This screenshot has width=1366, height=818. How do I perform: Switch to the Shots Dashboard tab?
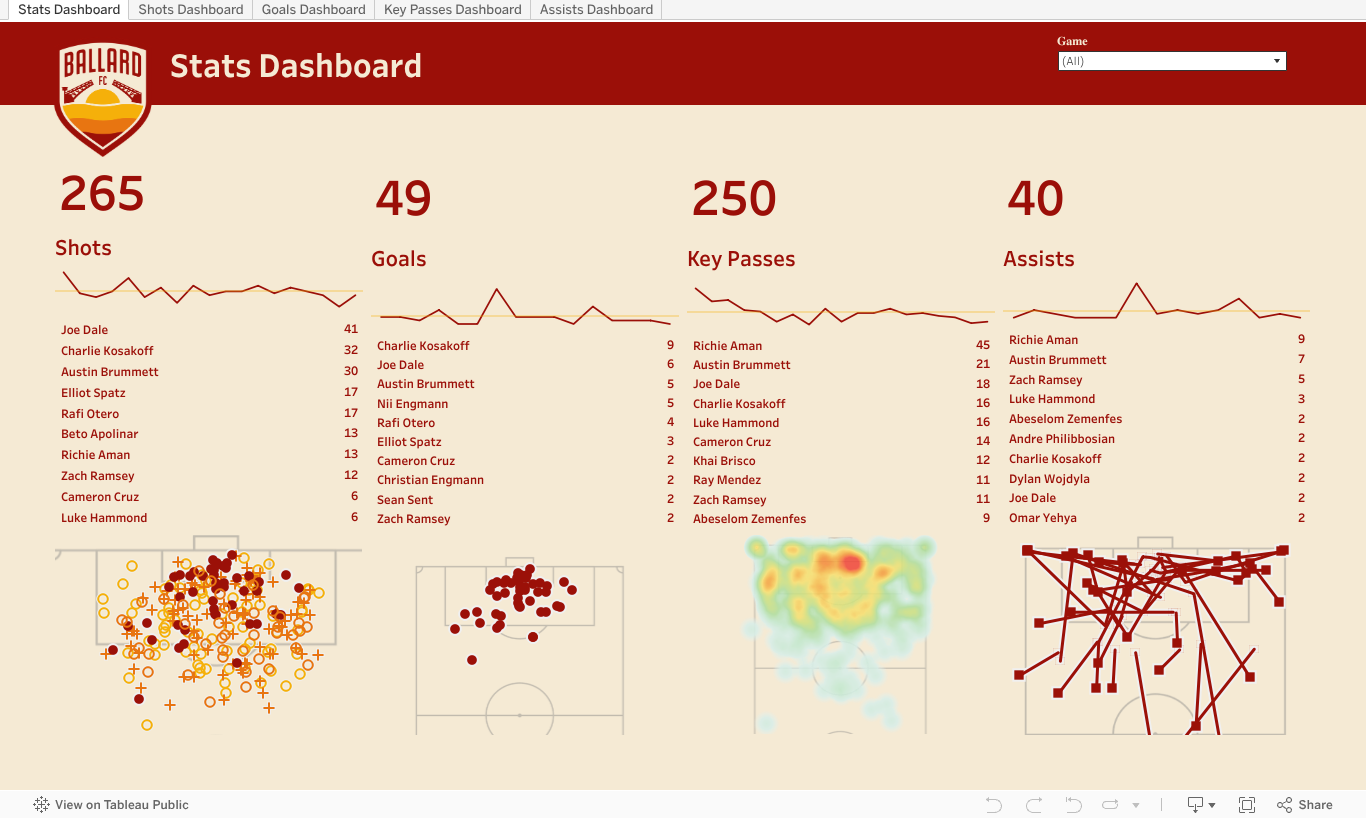(190, 10)
